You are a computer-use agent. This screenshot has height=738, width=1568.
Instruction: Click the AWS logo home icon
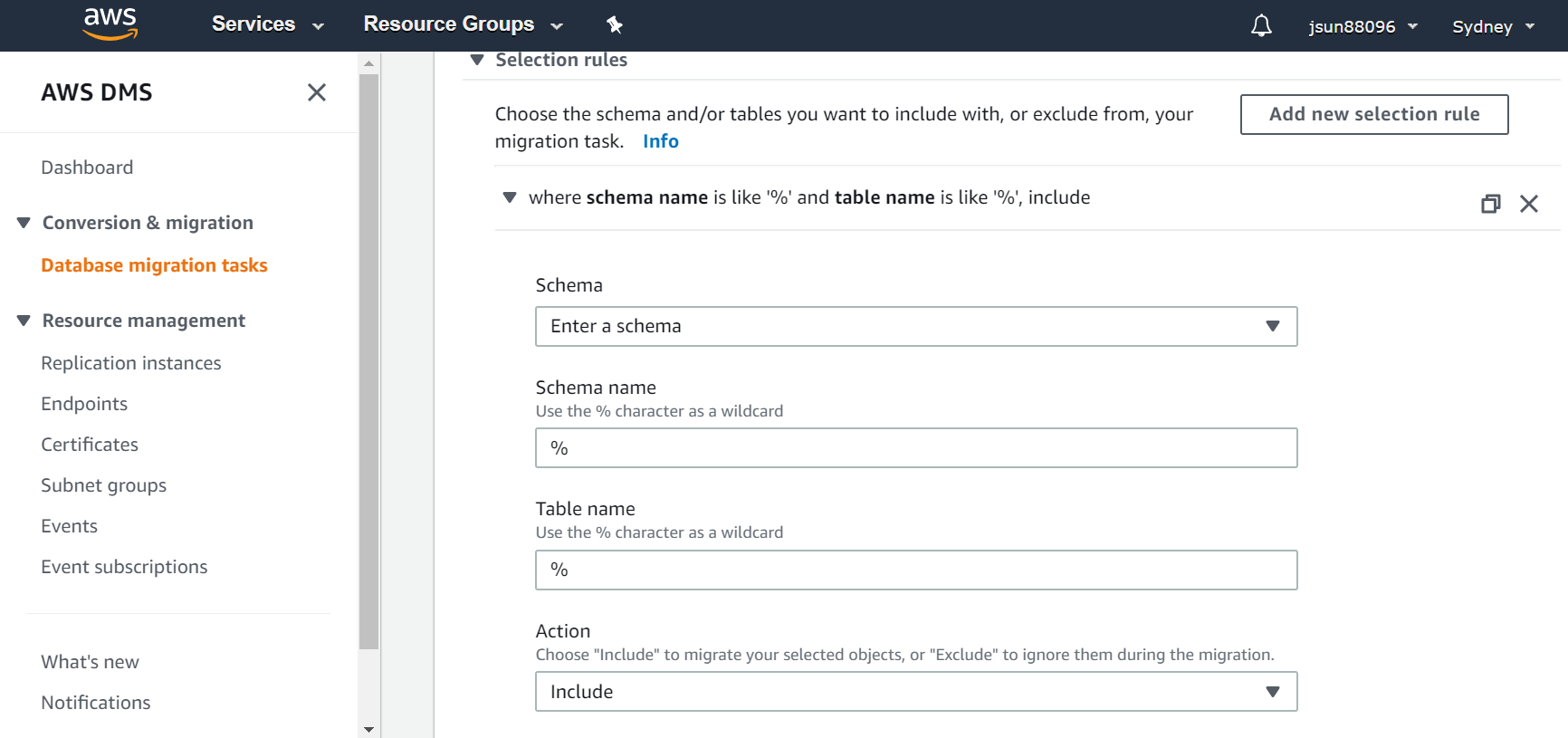110,24
